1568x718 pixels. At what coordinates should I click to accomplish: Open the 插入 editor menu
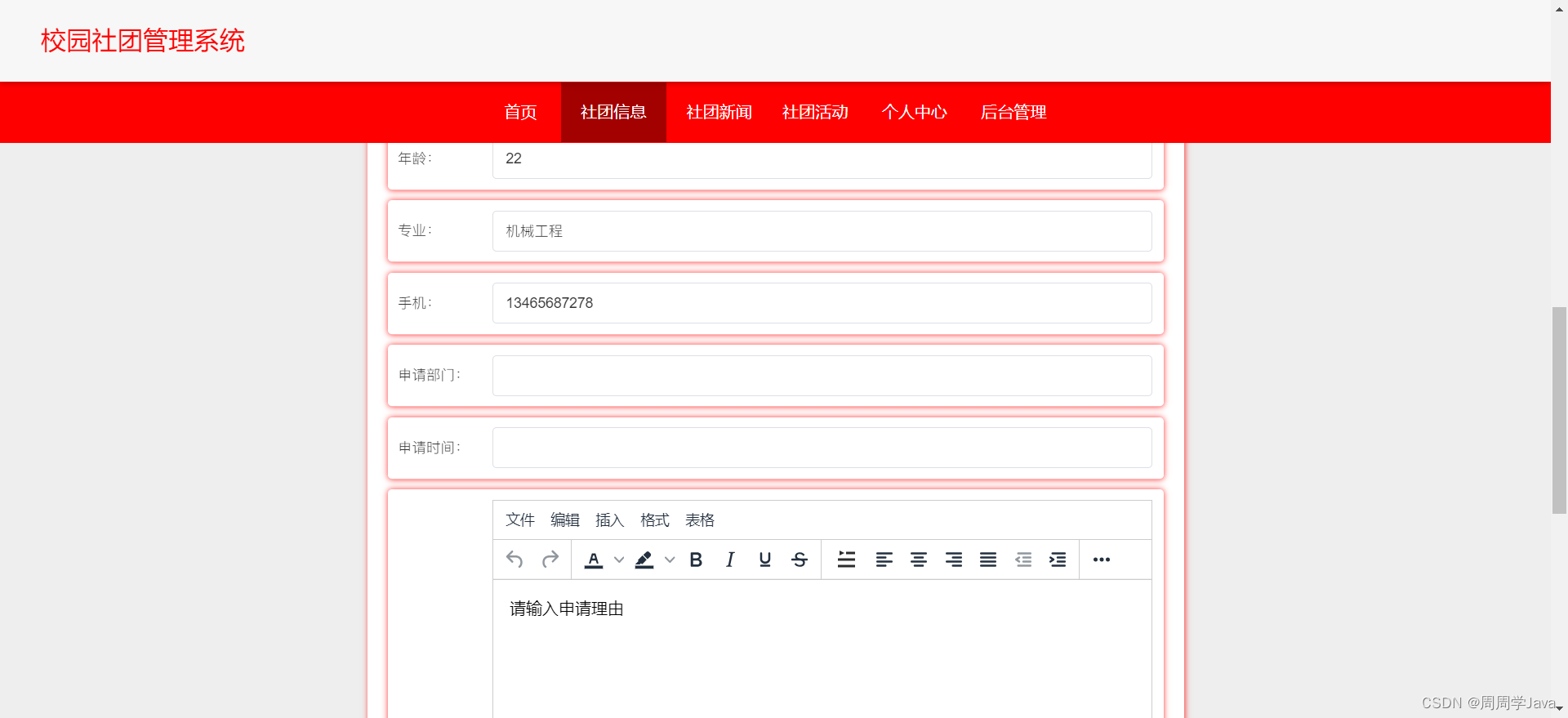pos(610,520)
